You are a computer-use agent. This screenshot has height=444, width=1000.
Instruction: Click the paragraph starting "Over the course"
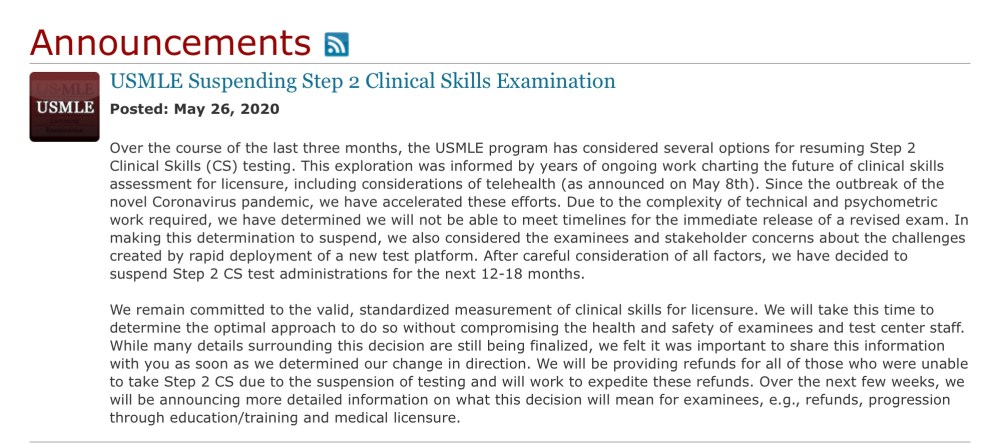[540, 210]
